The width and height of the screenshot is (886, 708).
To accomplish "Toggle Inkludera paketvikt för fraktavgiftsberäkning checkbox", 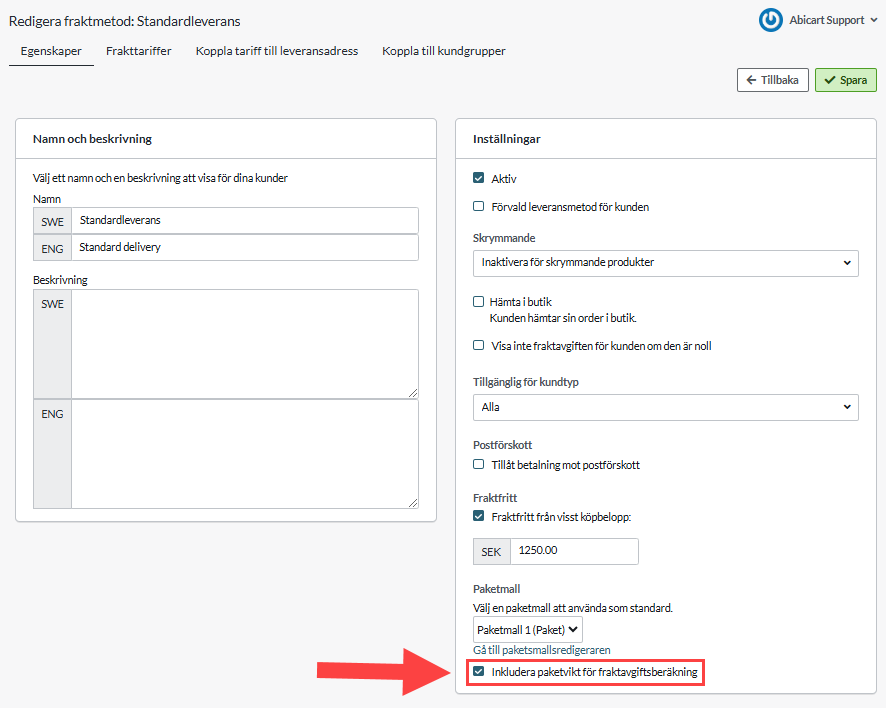I will pos(480,672).
